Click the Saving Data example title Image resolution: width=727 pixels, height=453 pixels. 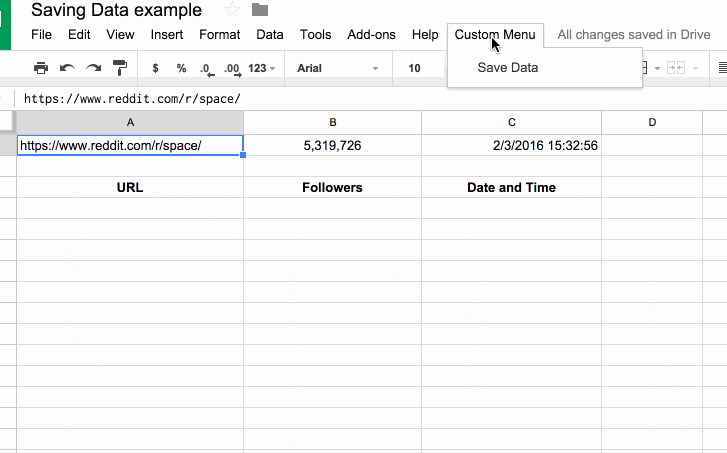(116, 10)
